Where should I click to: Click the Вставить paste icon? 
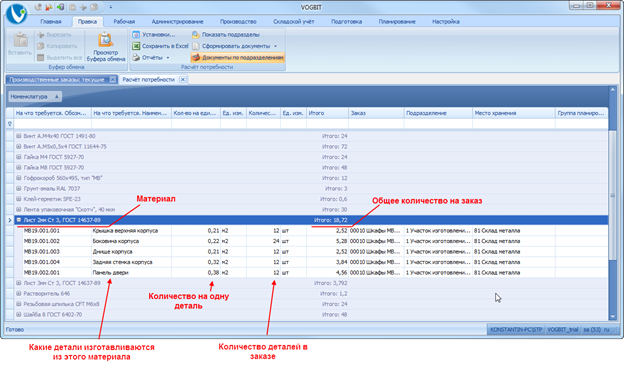20,41
